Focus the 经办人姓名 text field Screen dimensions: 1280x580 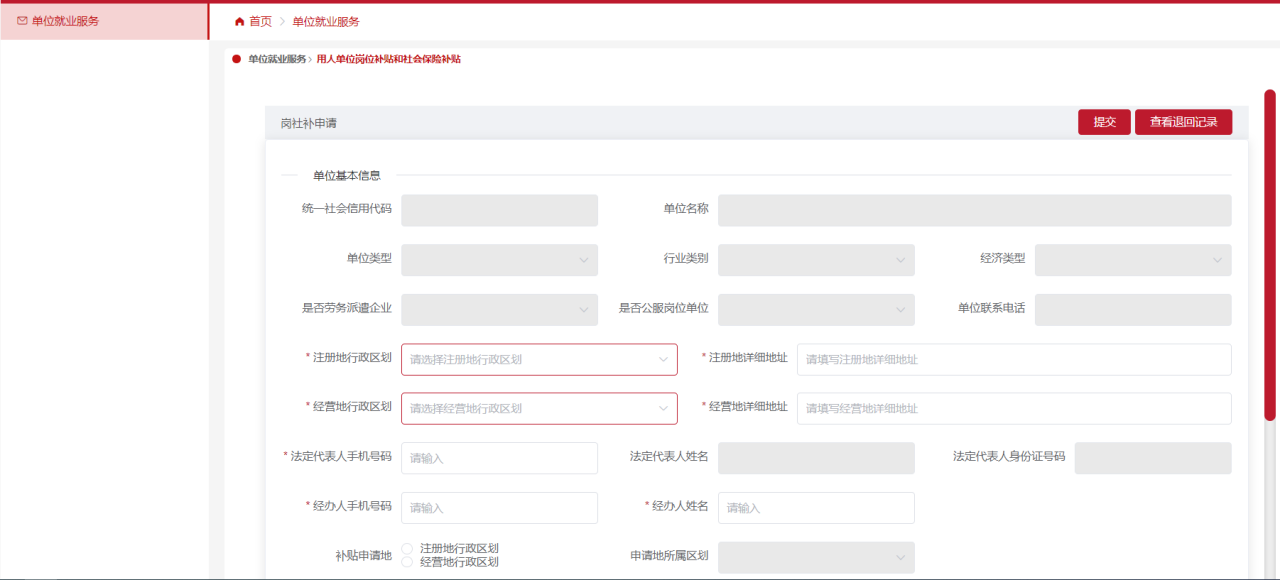point(816,508)
